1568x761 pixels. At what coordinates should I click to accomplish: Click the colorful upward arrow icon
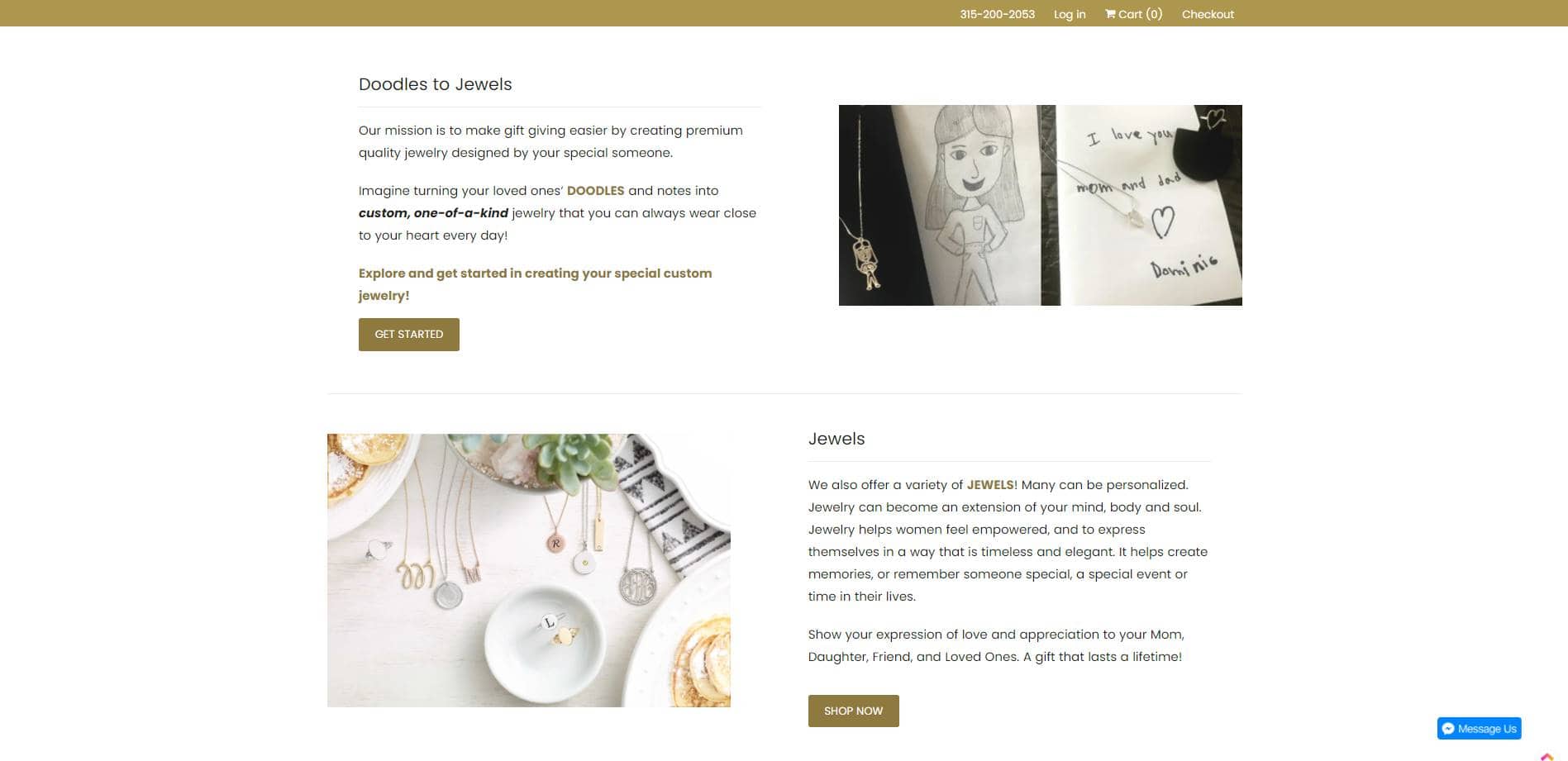tap(1547, 756)
